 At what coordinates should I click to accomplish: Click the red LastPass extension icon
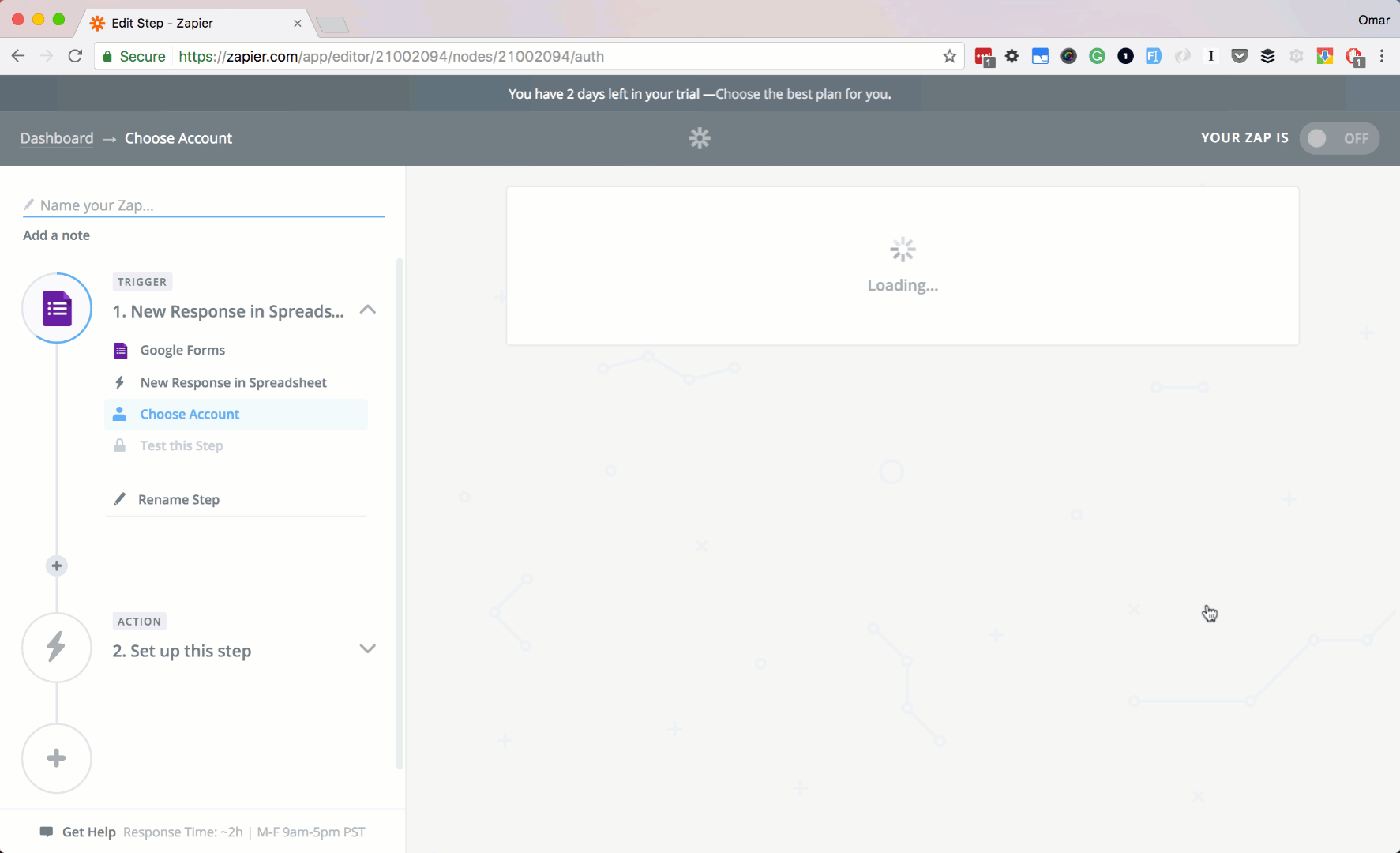pos(984,57)
